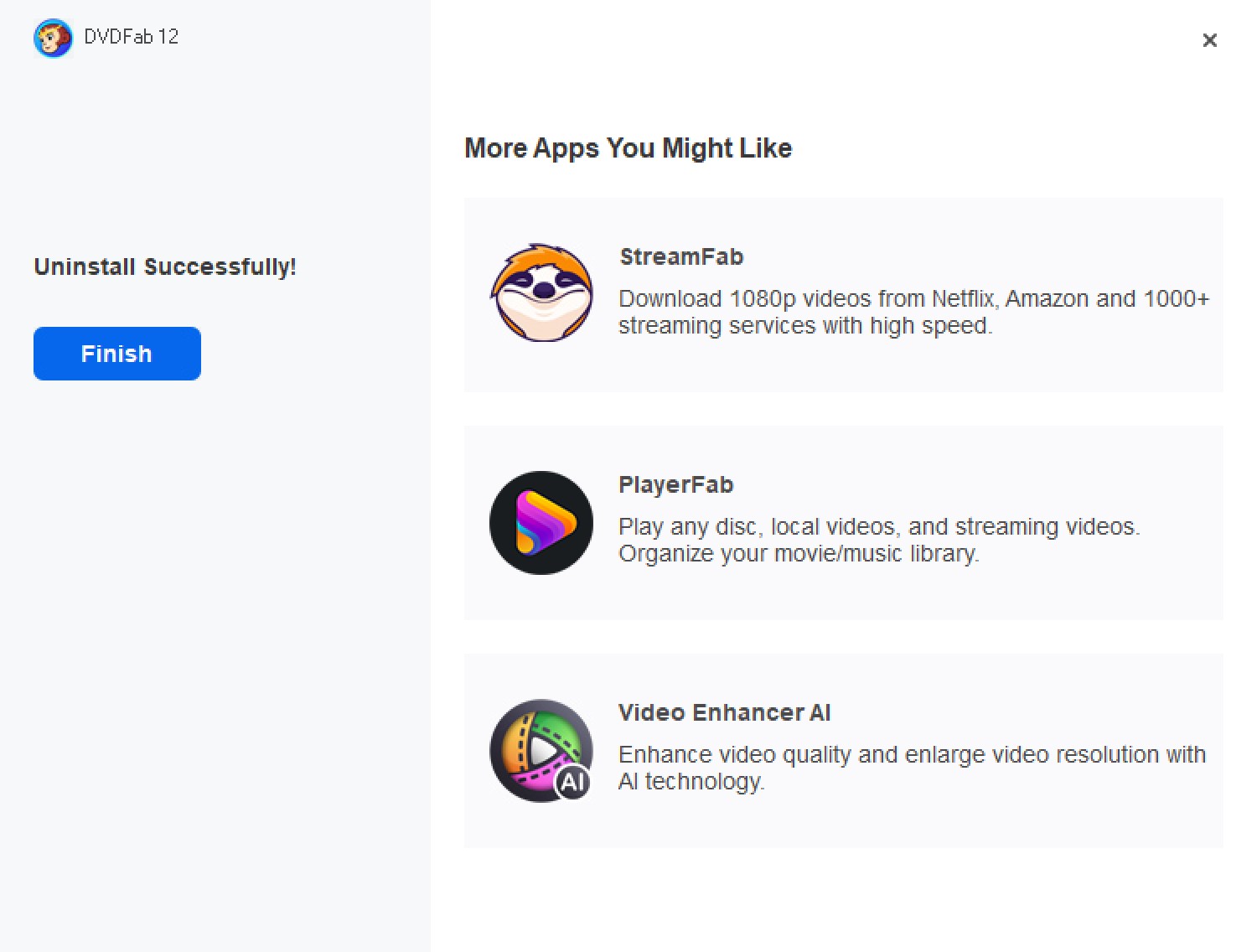Image resolution: width=1257 pixels, height=952 pixels.
Task: Click the 'DVDFab 12' title text
Action: pyautogui.click(x=132, y=37)
